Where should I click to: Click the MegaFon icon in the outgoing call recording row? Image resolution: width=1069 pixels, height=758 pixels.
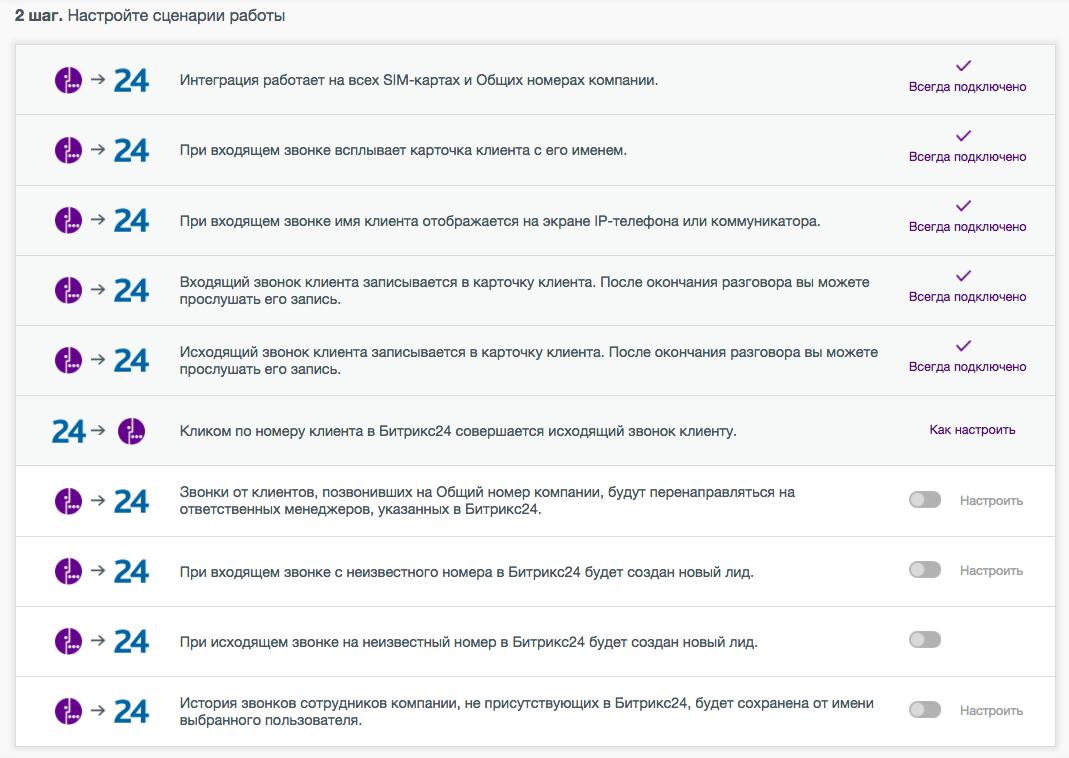pyautogui.click(x=68, y=360)
